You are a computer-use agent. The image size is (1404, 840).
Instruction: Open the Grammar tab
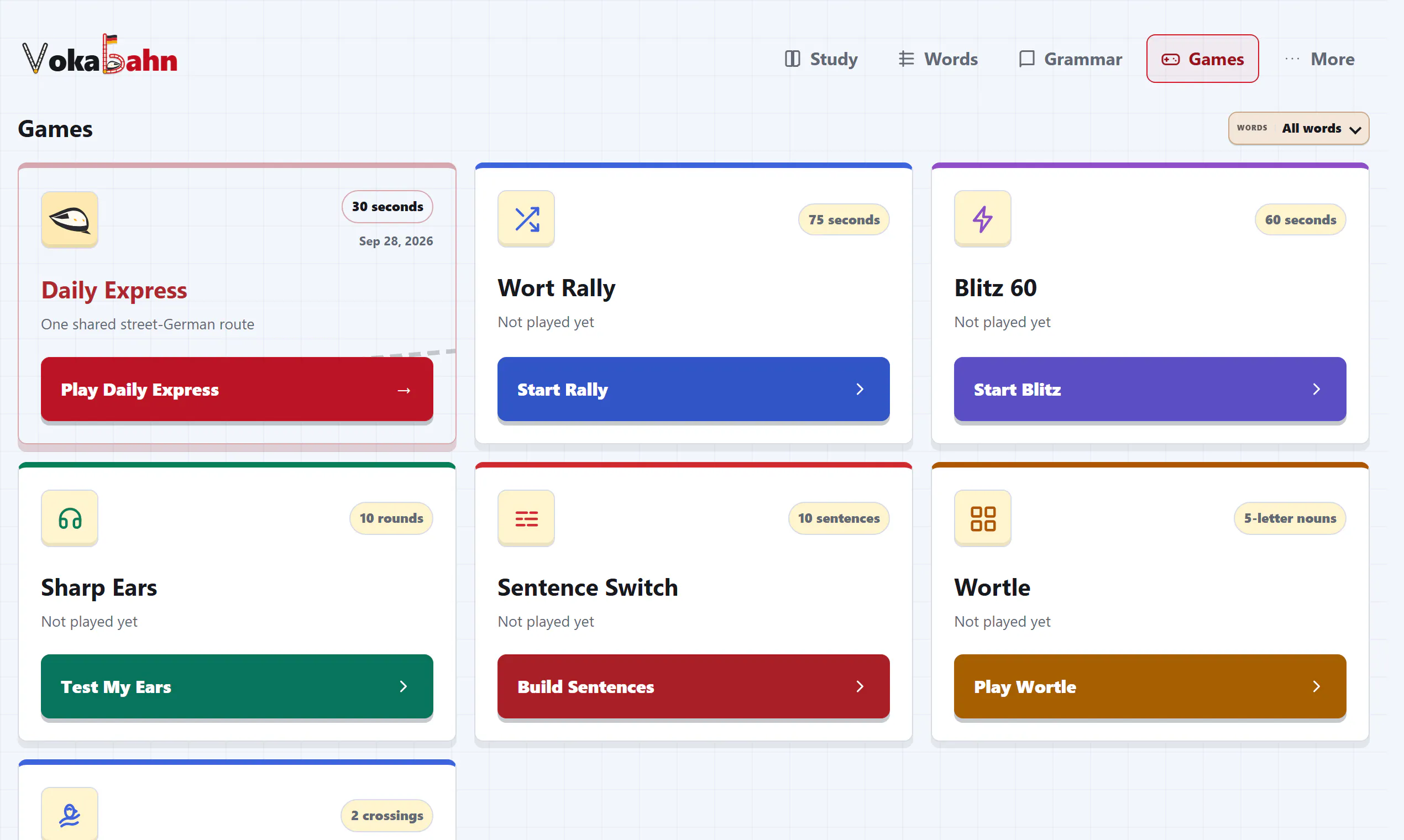pyautogui.click(x=1070, y=59)
